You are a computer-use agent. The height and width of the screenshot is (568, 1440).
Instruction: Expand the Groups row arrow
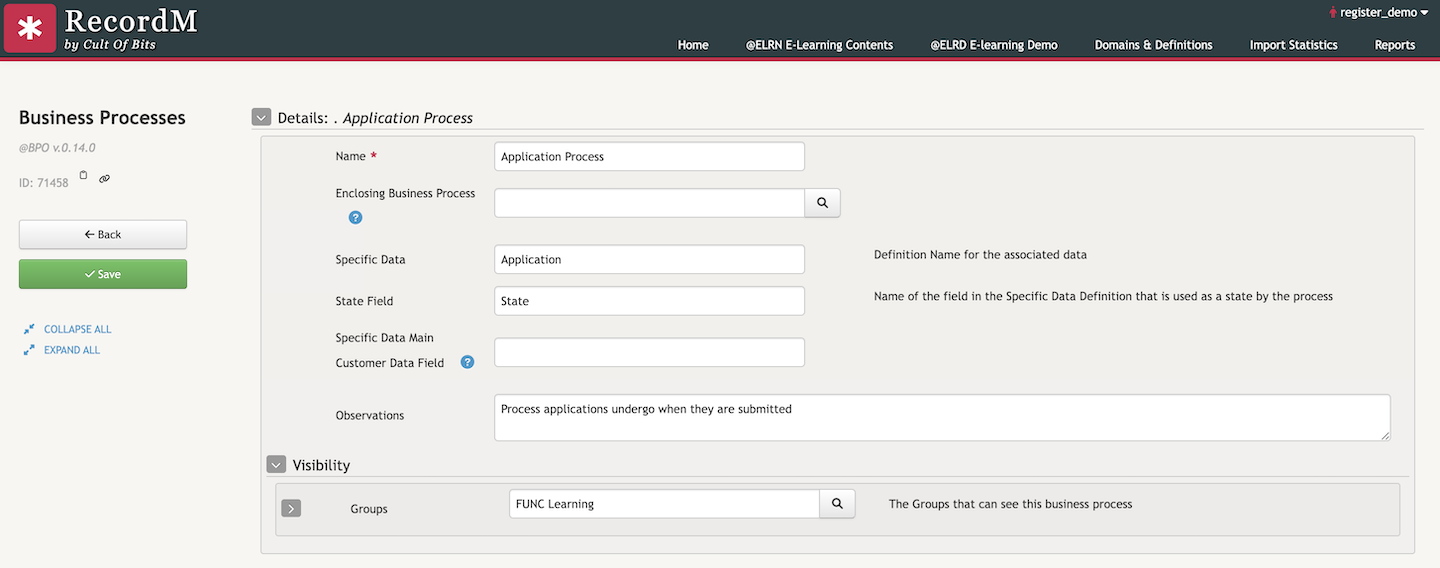point(291,509)
